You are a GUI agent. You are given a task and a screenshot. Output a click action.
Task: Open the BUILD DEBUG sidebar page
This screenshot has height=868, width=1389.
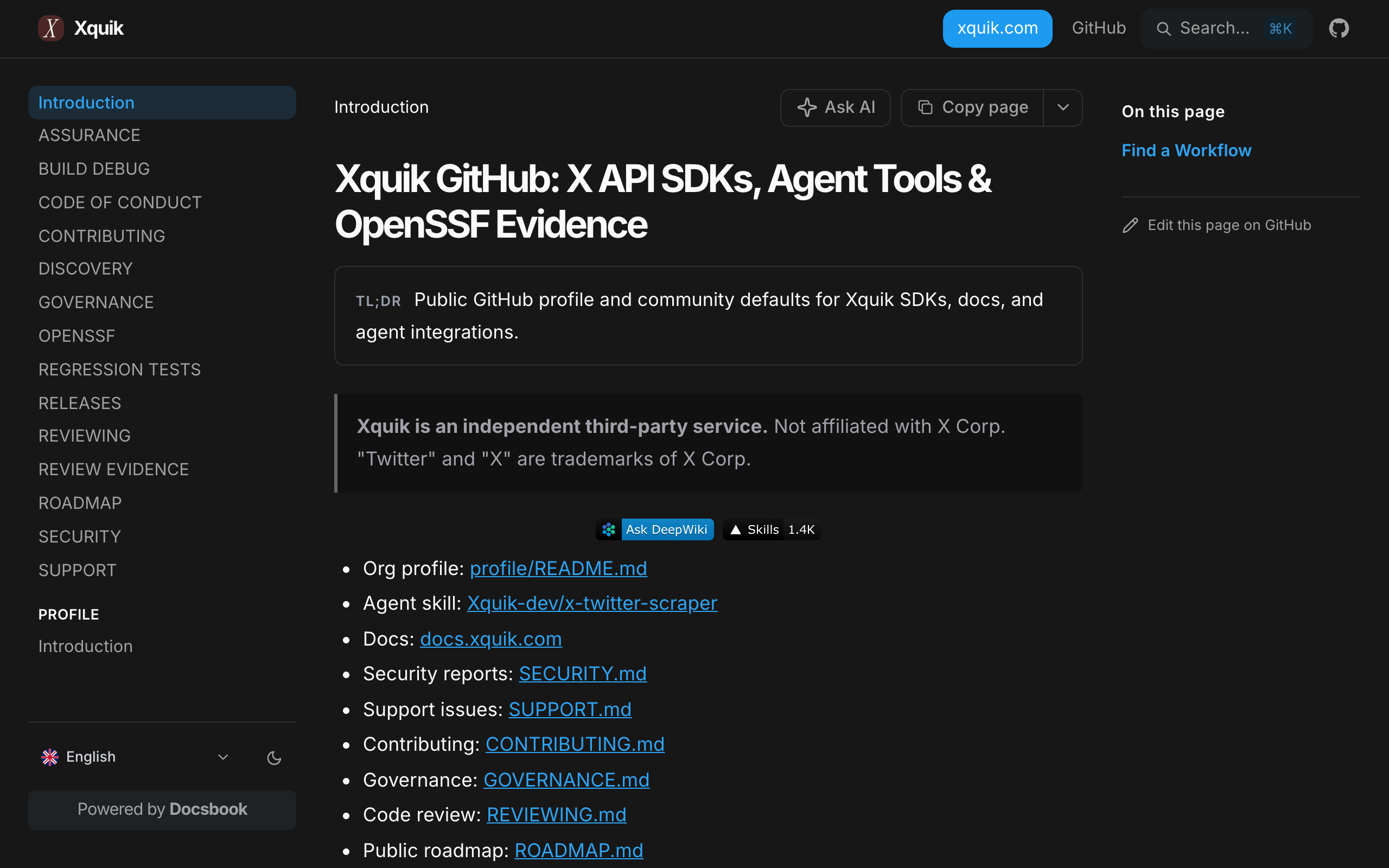pyautogui.click(x=94, y=169)
